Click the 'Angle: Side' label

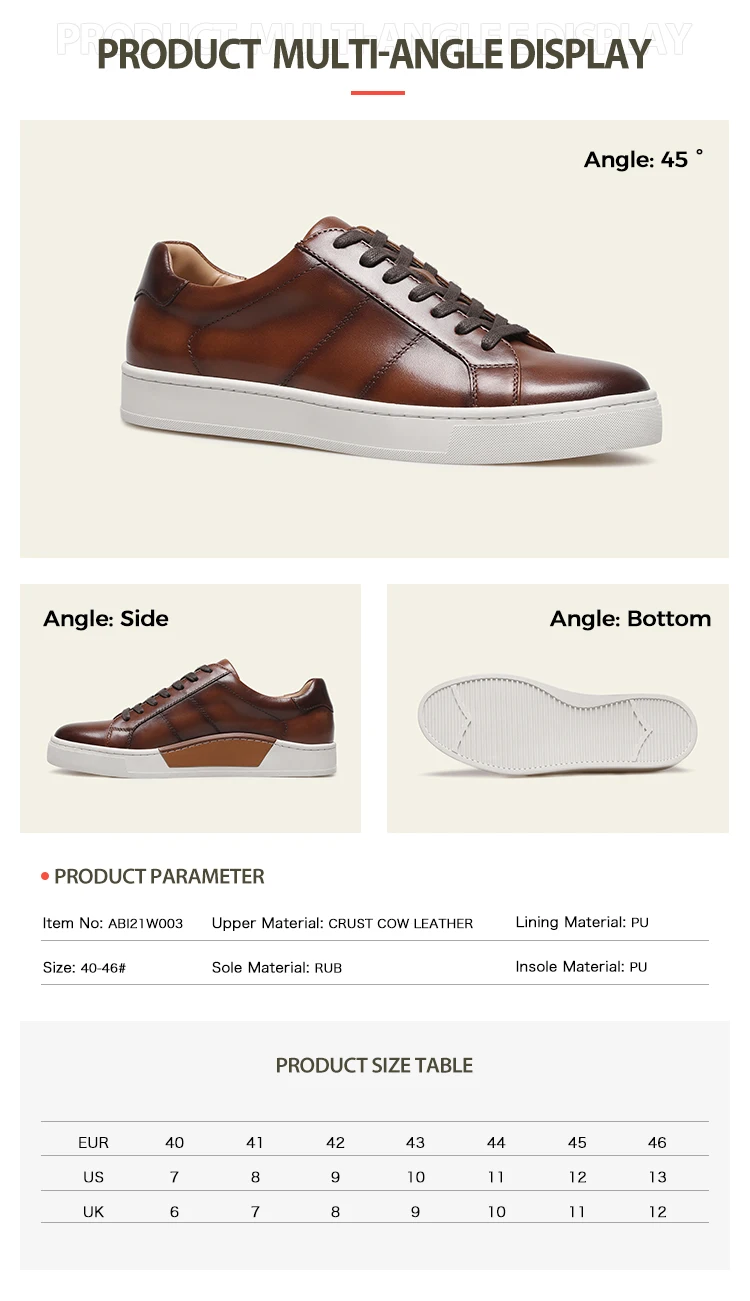tap(106, 619)
